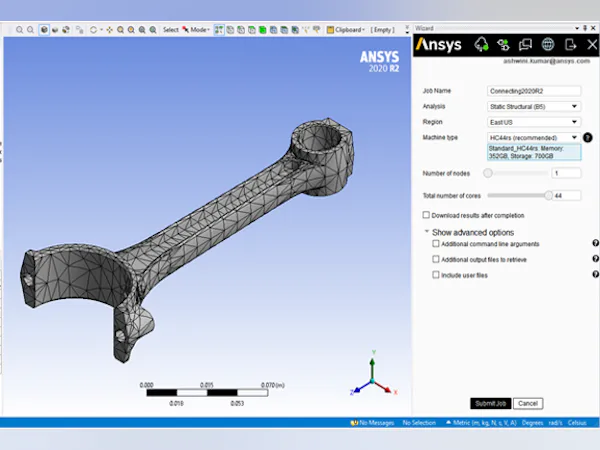Image resolution: width=600 pixels, height=450 pixels.
Task: Open the chat feedback icon in Ansys bar
Action: 525,45
